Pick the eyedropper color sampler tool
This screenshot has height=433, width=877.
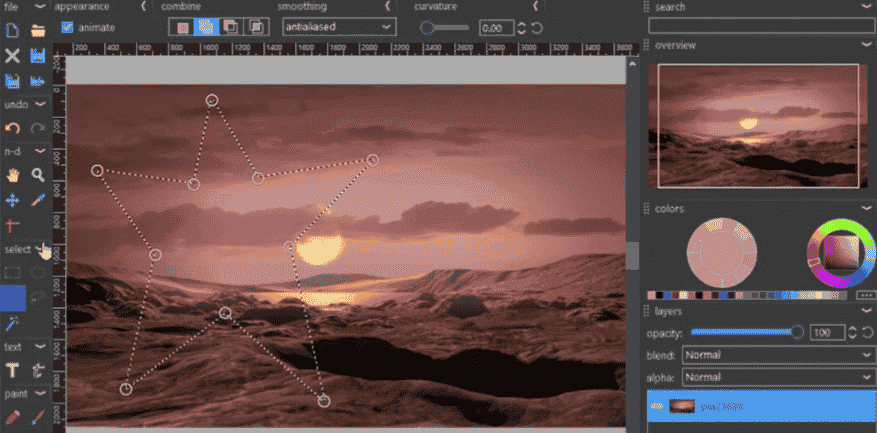[x=37, y=200]
